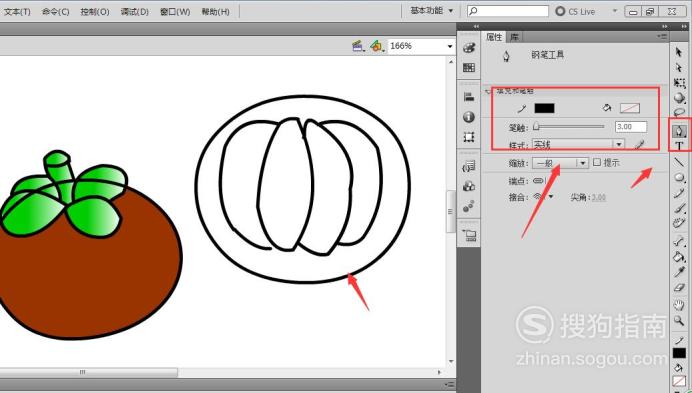Select the Lasso tool
This screenshot has width=692, height=393.
(x=679, y=112)
